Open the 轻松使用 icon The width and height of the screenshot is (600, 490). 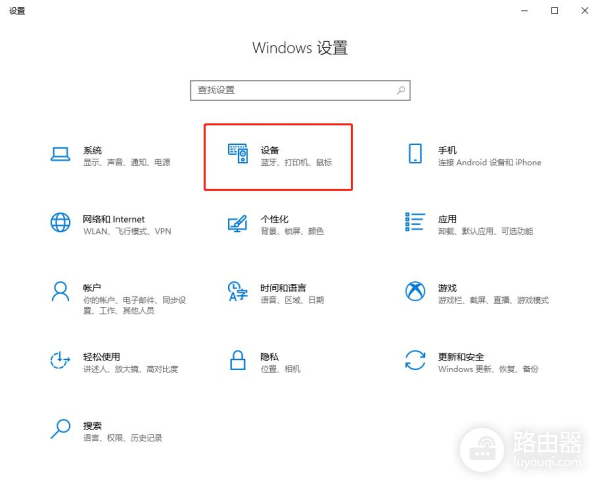60,360
